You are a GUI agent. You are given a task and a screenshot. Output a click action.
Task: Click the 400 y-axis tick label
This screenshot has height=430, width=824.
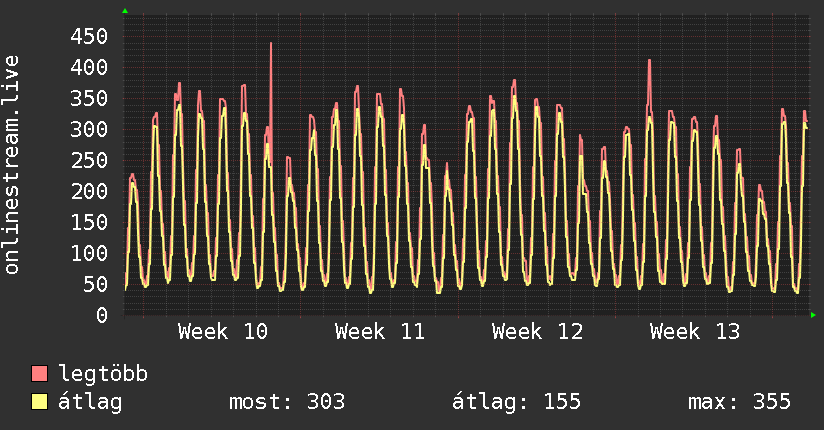click(x=89, y=67)
